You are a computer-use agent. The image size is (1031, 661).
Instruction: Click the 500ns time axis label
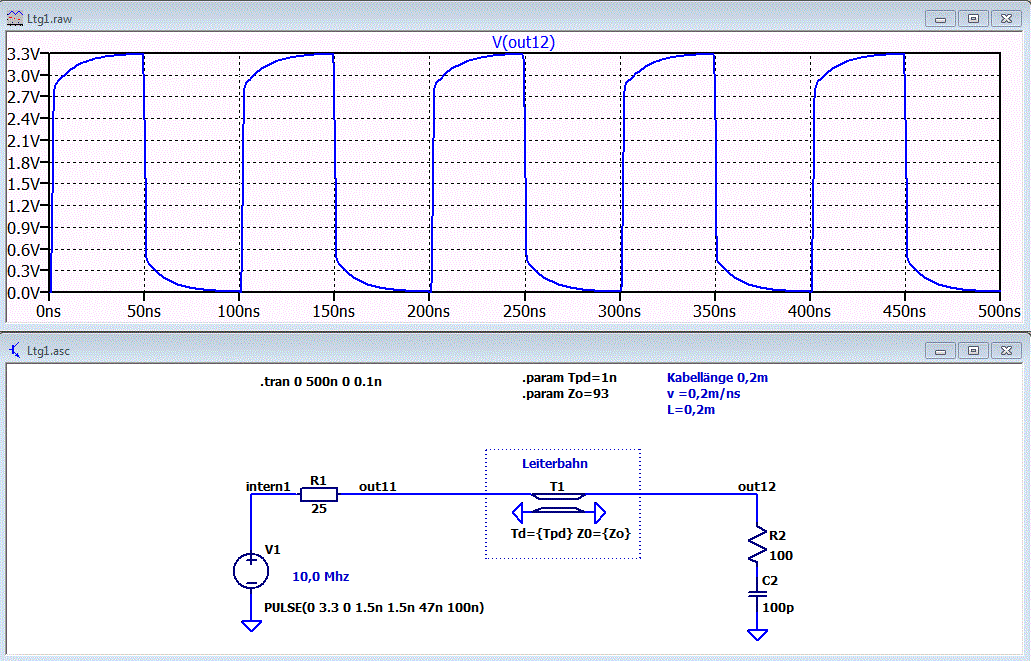coord(999,311)
